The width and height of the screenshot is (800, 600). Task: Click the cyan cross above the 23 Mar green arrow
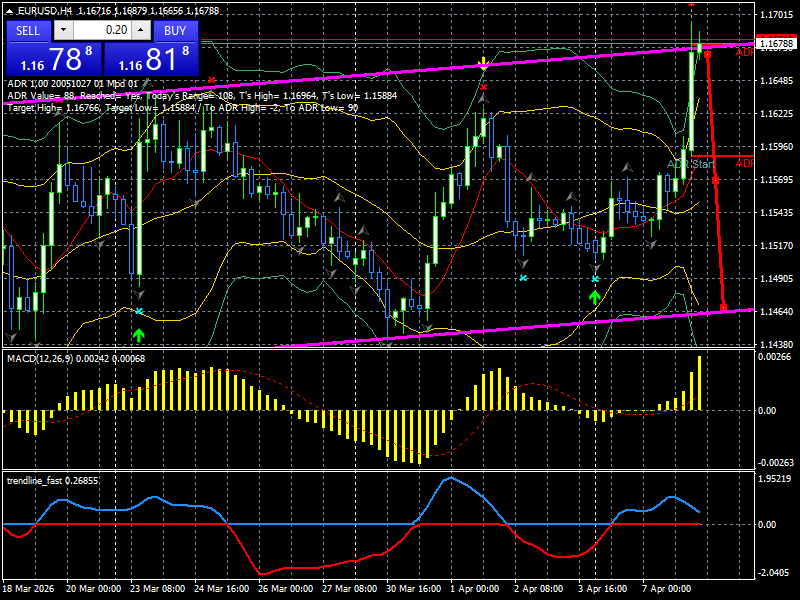tap(139, 311)
